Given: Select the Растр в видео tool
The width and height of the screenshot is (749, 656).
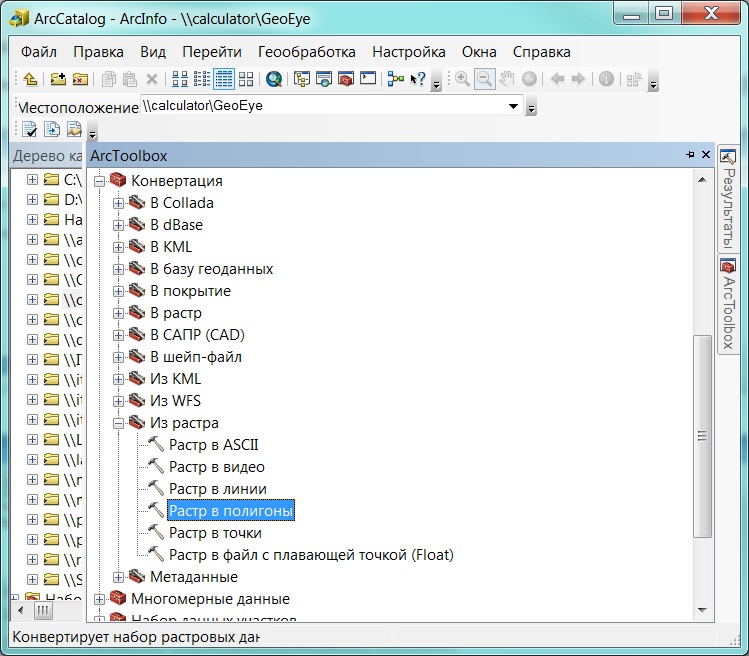Looking at the screenshot, I should (217, 467).
